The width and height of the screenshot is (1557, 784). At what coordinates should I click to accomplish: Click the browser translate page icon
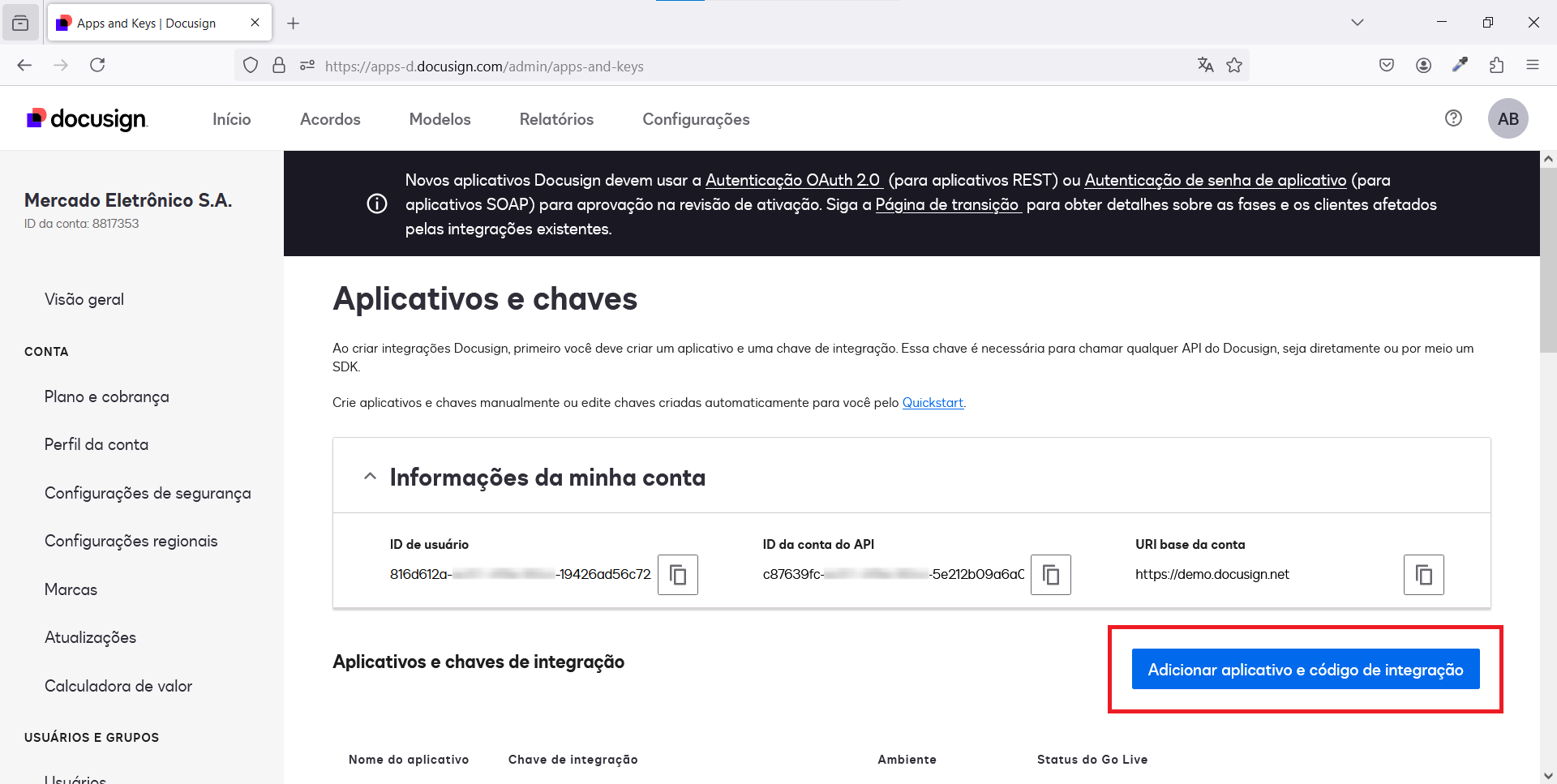click(1206, 66)
